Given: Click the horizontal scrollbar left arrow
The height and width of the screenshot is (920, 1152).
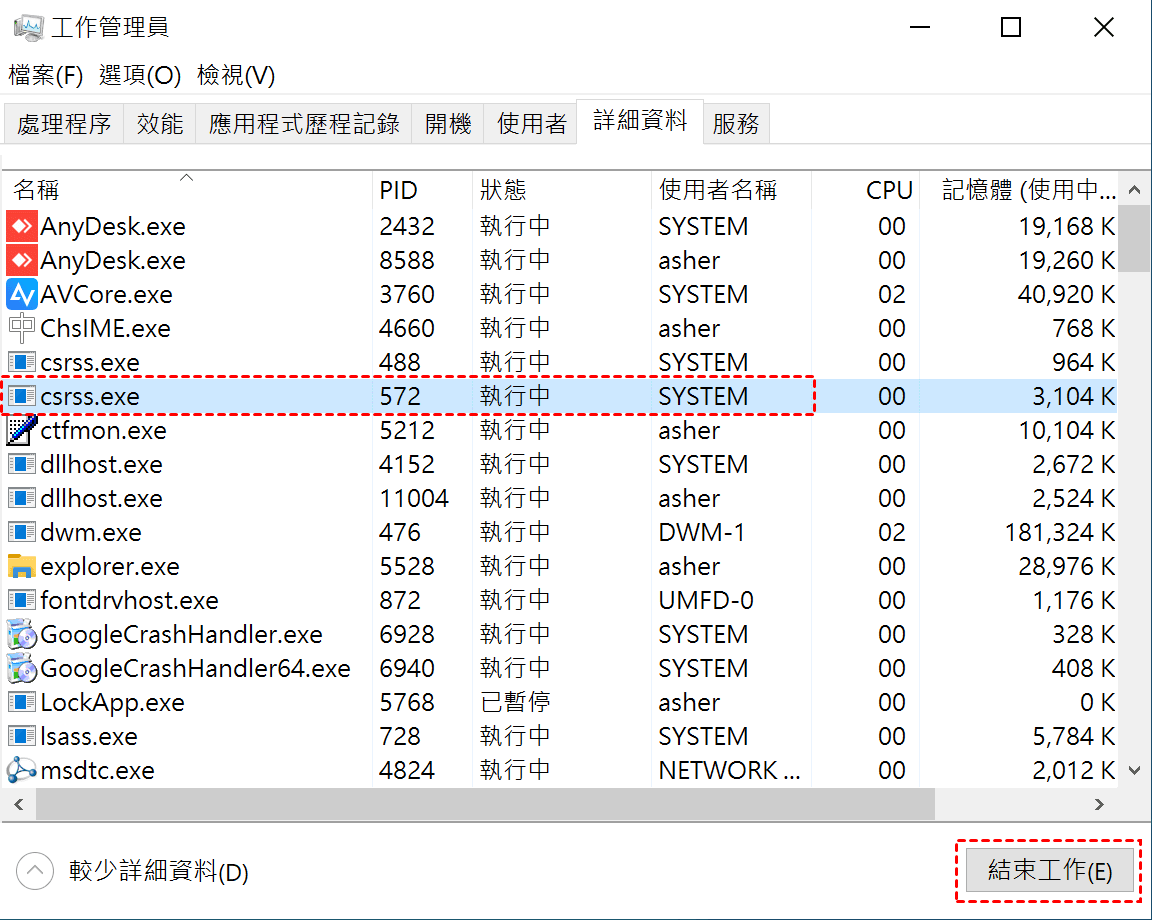Looking at the screenshot, I should tap(19, 805).
